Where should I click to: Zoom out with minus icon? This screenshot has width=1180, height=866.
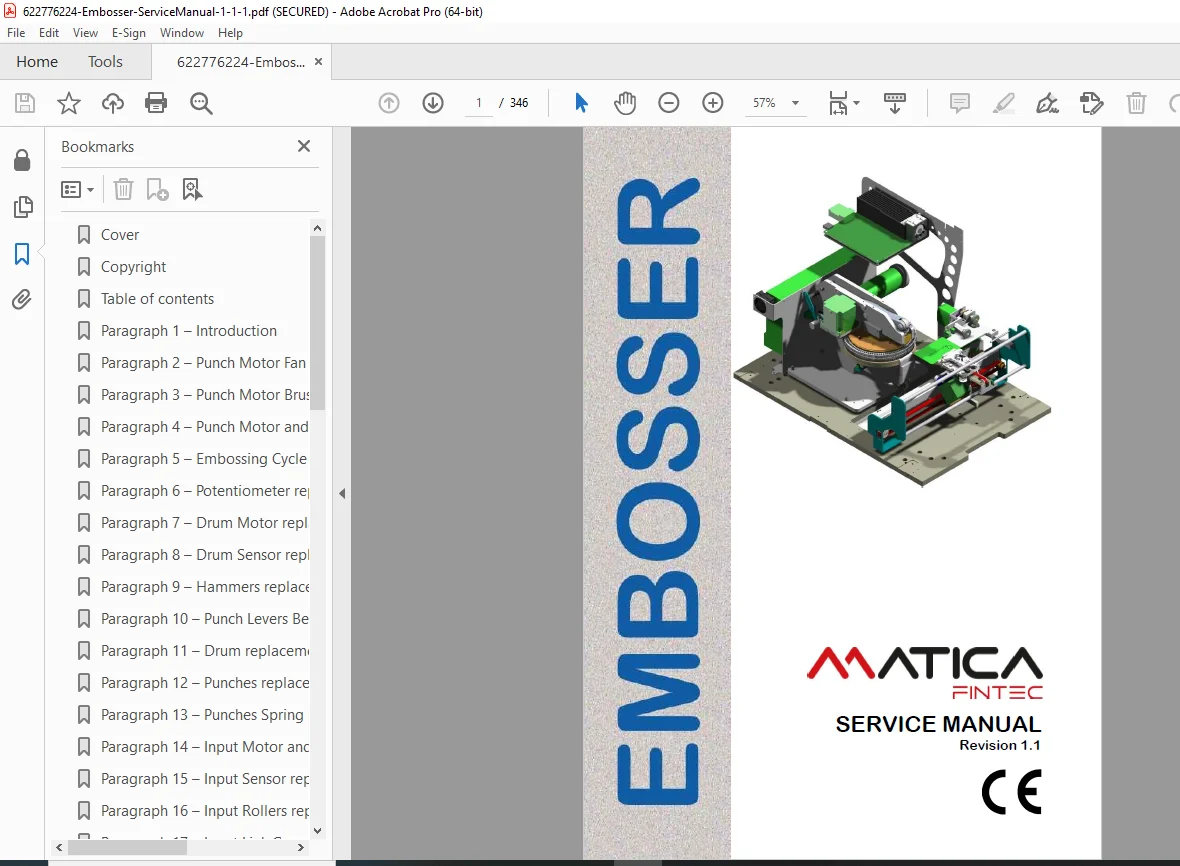[668, 103]
